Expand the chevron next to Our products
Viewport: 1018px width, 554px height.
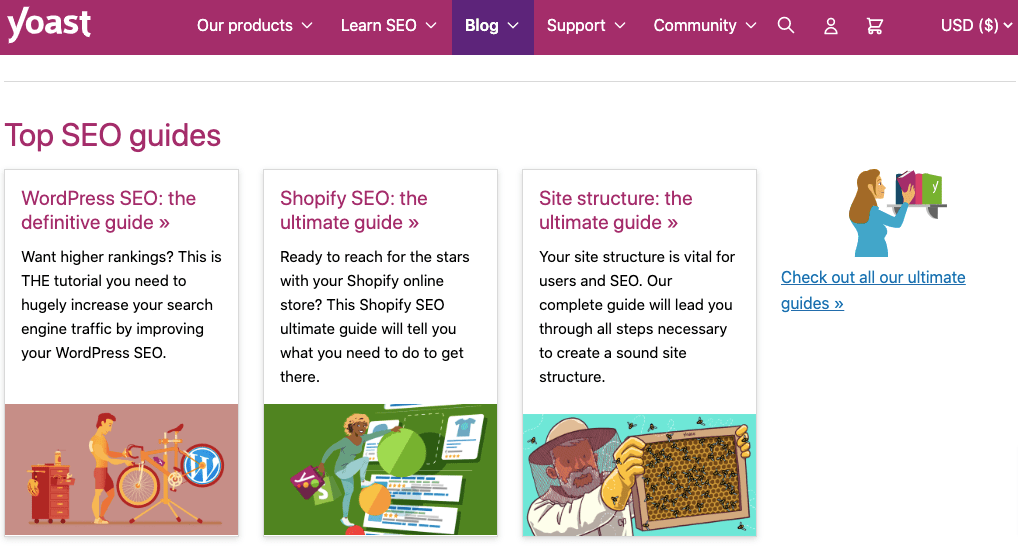click(307, 26)
